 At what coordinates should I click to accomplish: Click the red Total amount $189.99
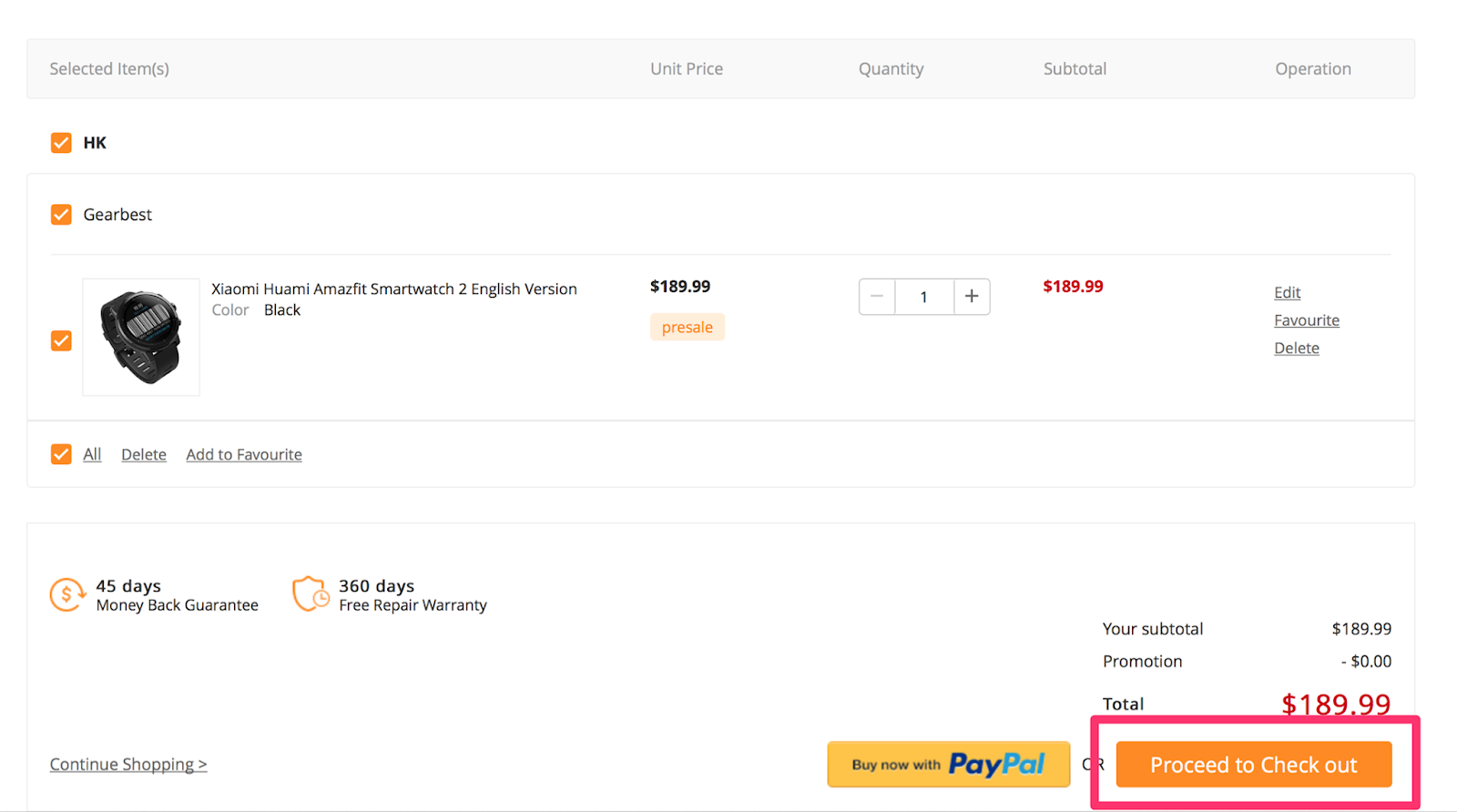coord(1336,704)
